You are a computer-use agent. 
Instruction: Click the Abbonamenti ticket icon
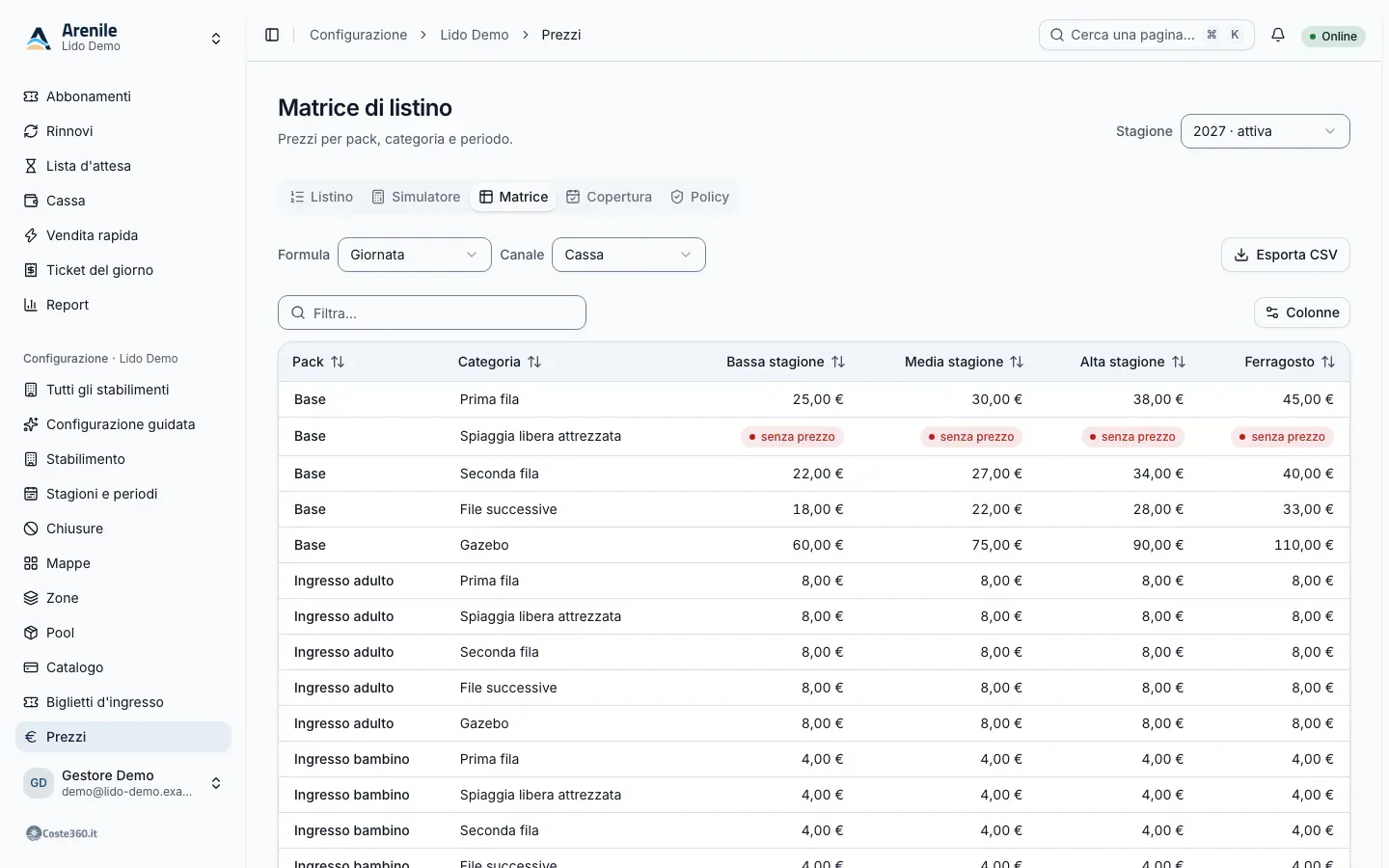click(31, 96)
